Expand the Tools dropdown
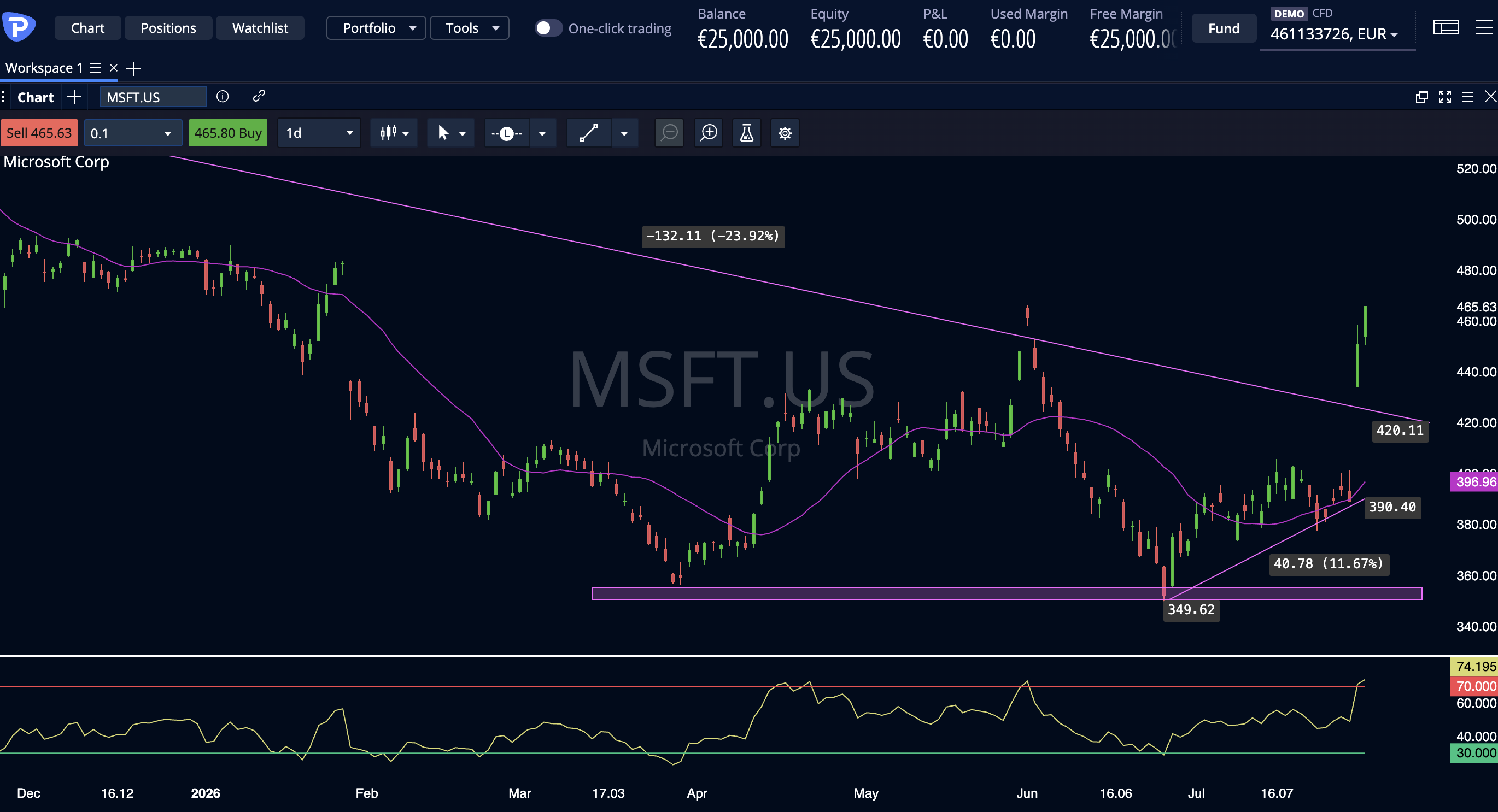 [x=469, y=28]
